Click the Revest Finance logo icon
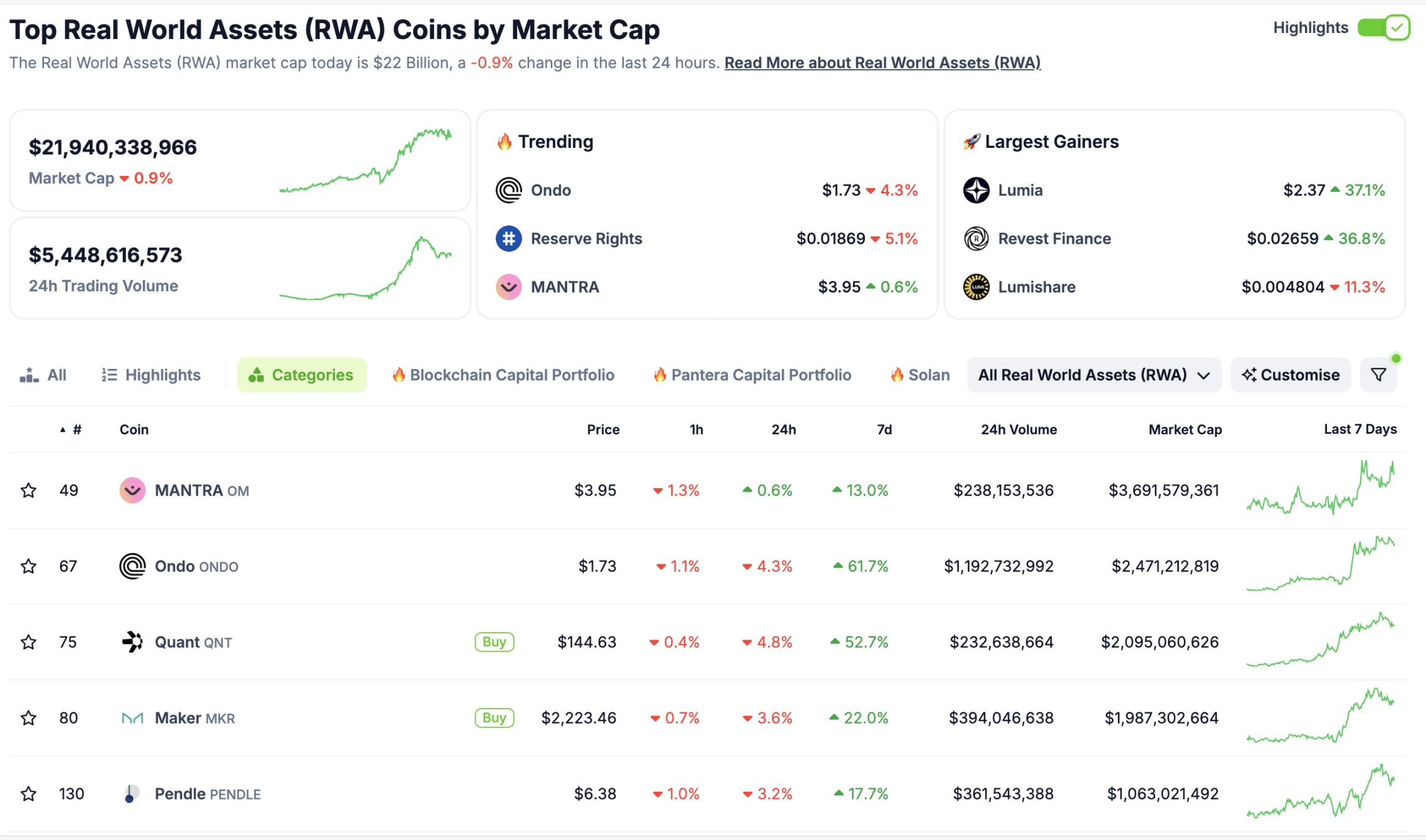The height and width of the screenshot is (840, 1426). tap(976, 239)
